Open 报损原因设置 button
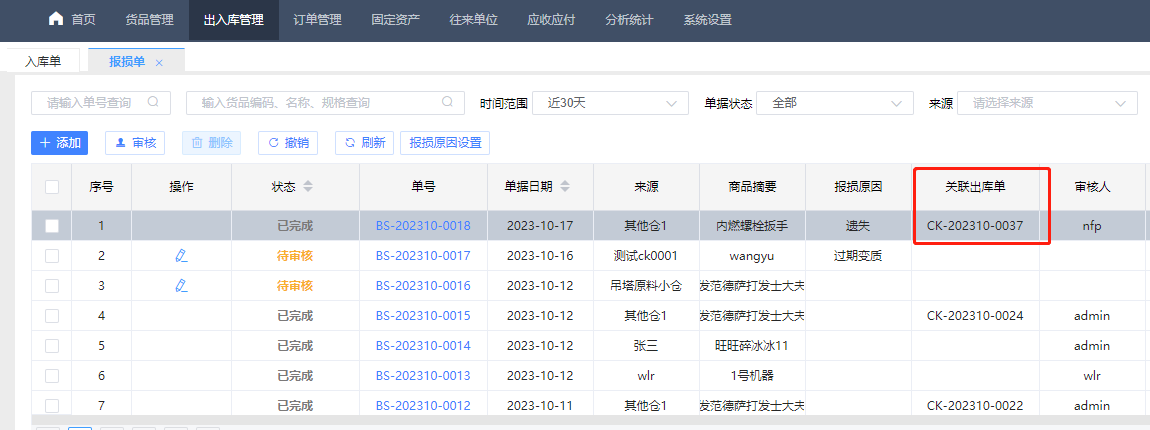 (x=445, y=143)
